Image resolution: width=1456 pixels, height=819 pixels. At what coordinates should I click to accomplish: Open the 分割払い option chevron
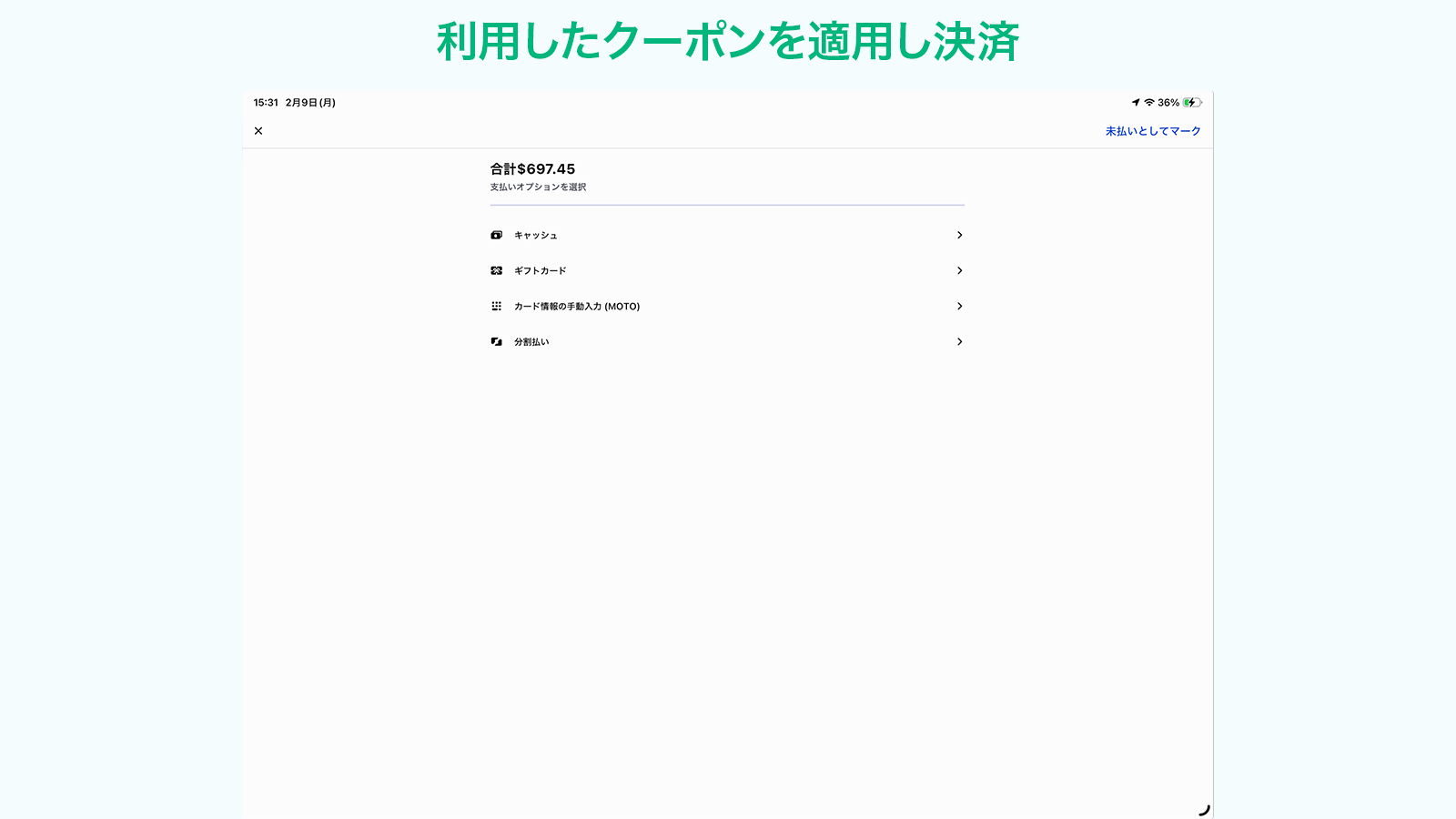point(960,341)
